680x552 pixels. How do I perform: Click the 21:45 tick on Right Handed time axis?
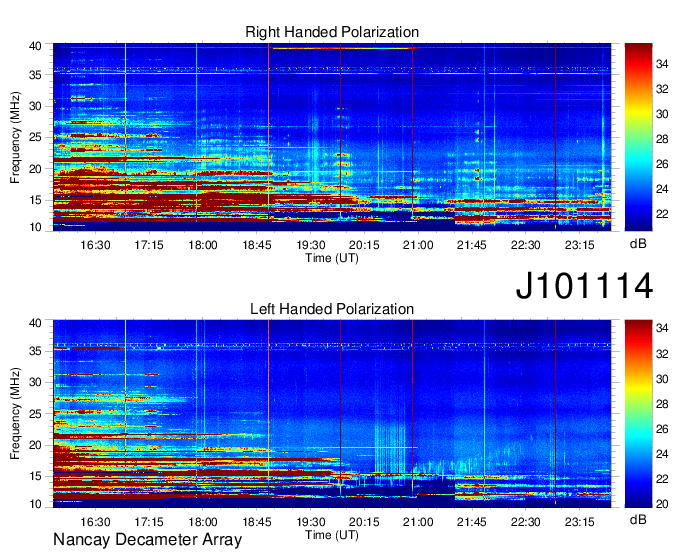tap(471, 245)
